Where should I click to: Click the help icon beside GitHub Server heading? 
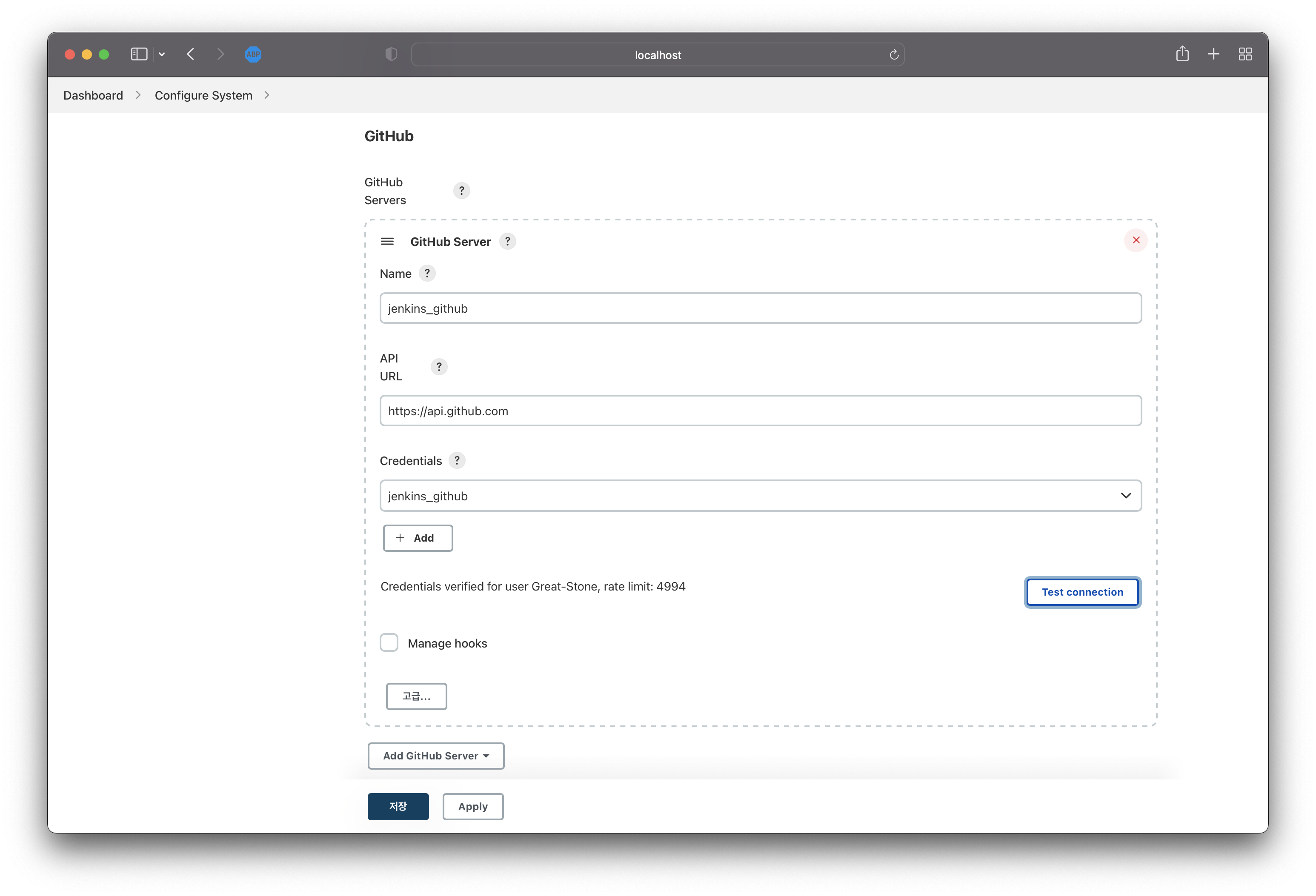coord(507,242)
